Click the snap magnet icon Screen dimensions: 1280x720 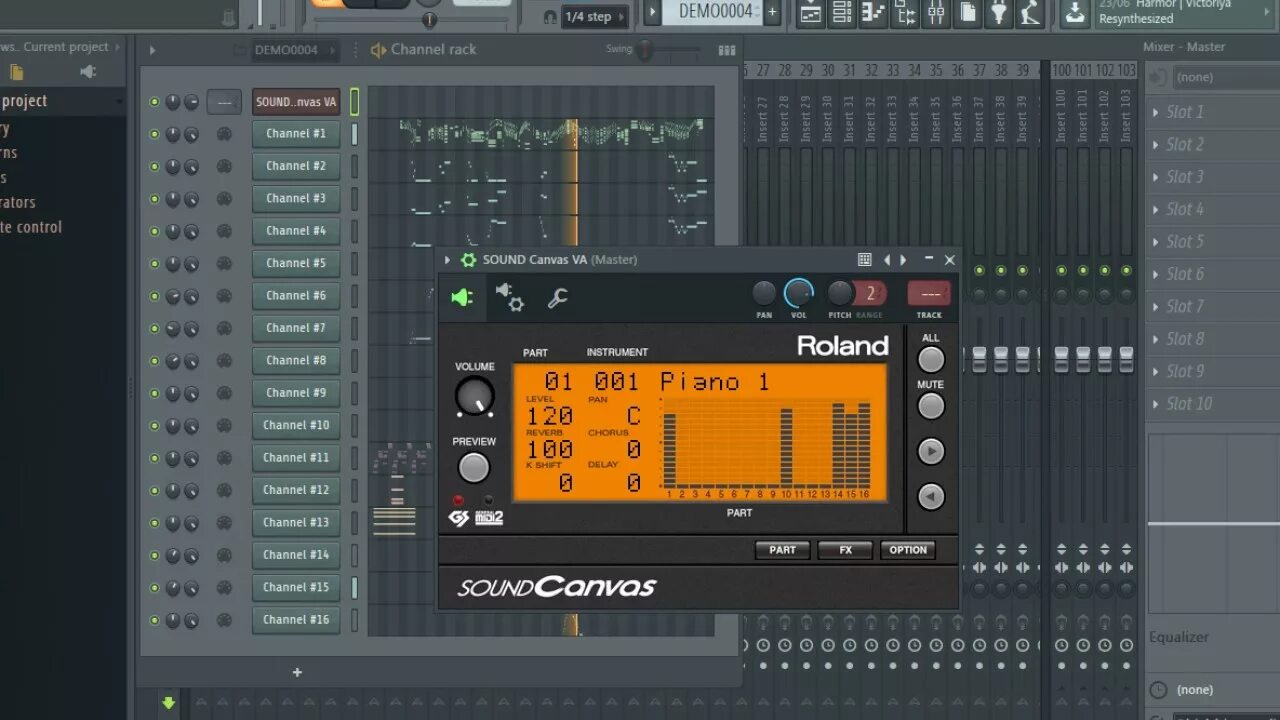click(550, 17)
